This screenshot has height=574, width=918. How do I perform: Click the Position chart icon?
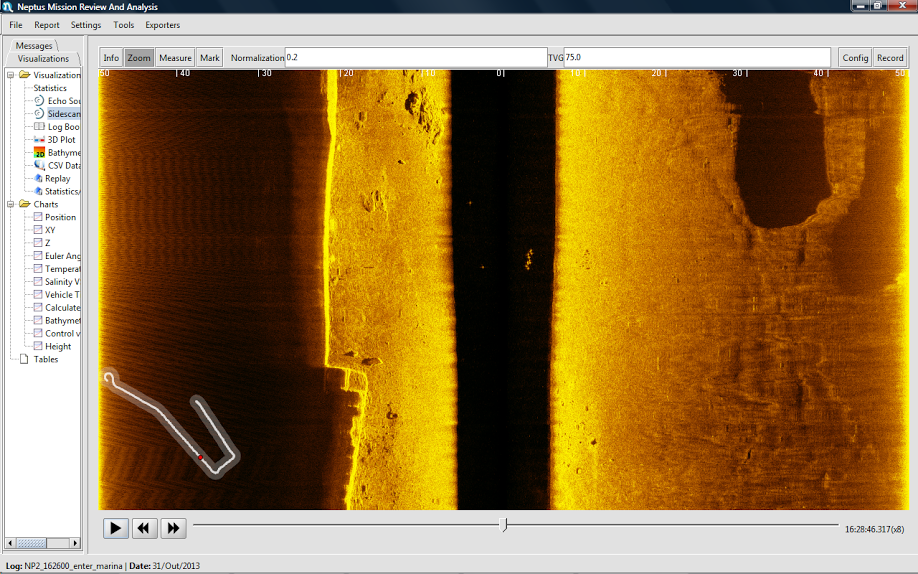click(38, 217)
